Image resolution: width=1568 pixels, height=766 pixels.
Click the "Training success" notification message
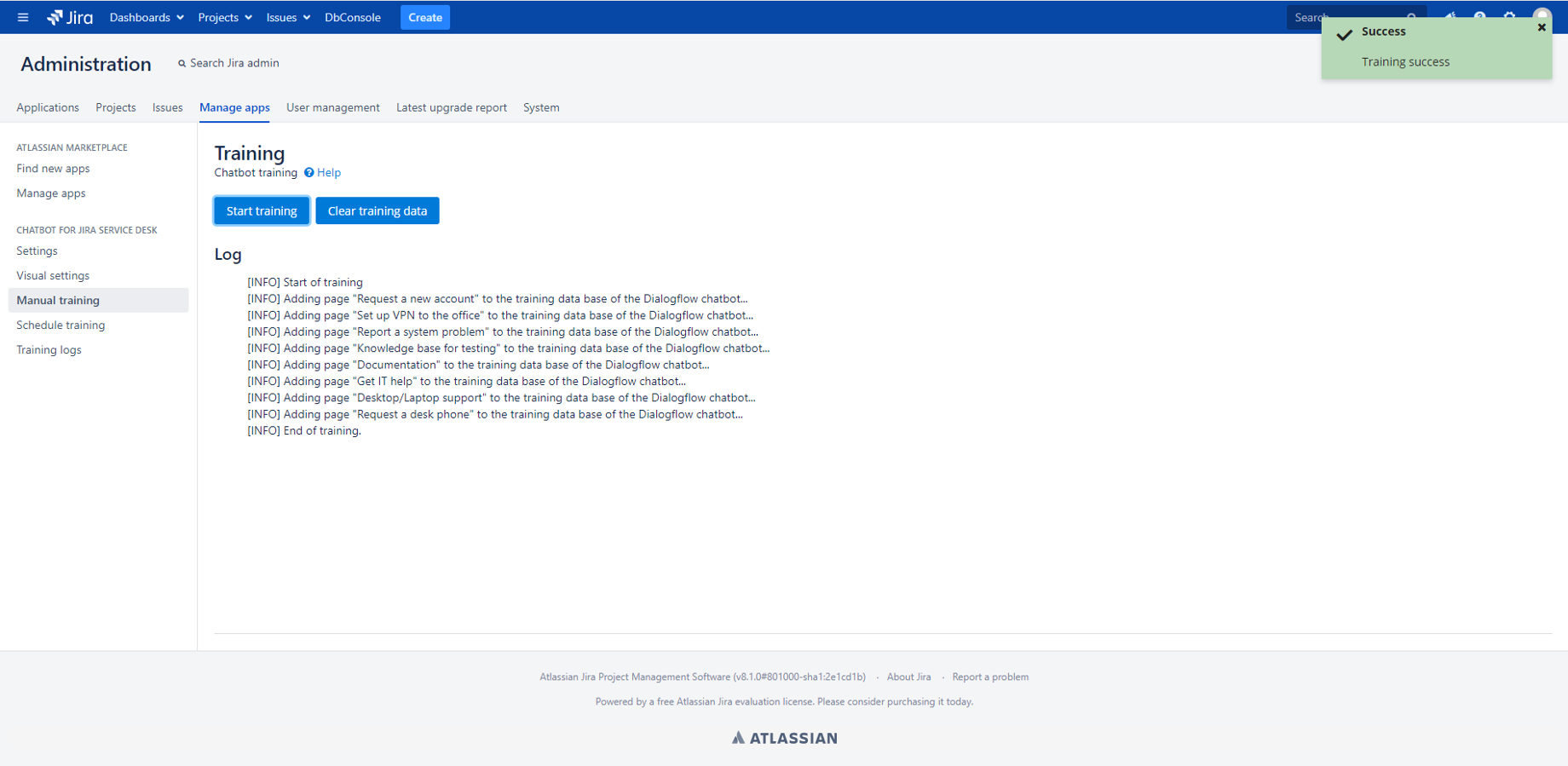click(x=1405, y=62)
